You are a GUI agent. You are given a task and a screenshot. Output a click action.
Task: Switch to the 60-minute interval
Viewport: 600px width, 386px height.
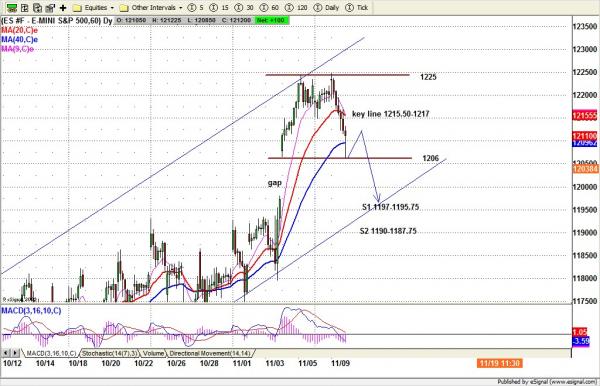coord(269,8)
